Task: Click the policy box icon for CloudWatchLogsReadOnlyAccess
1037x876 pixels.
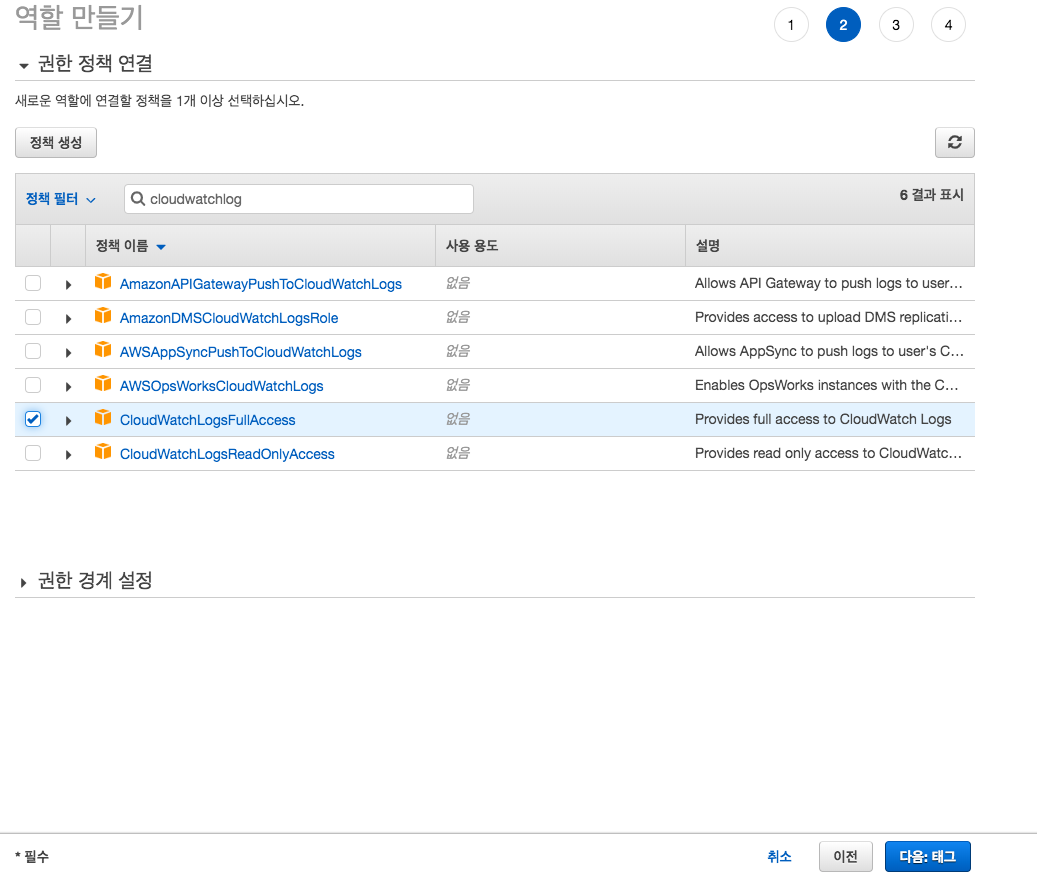Action: [x=103, y=452]
